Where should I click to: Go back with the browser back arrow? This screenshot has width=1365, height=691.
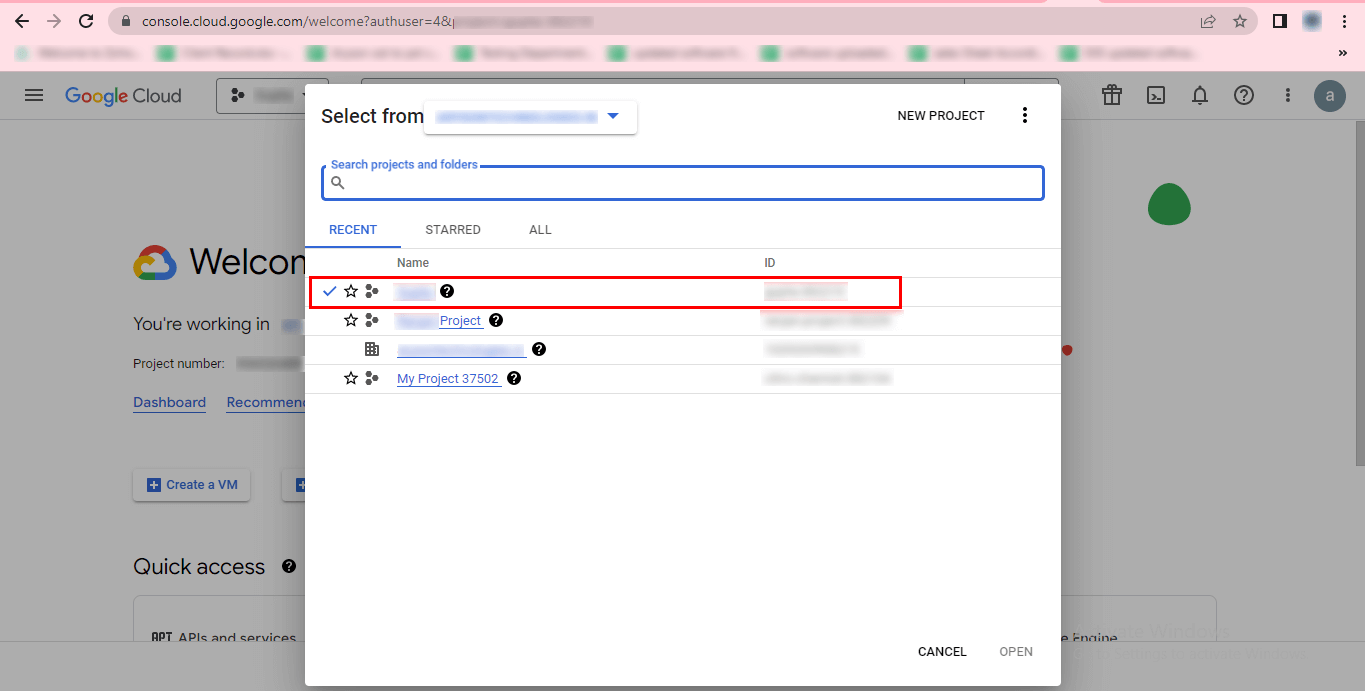(22, 21)
